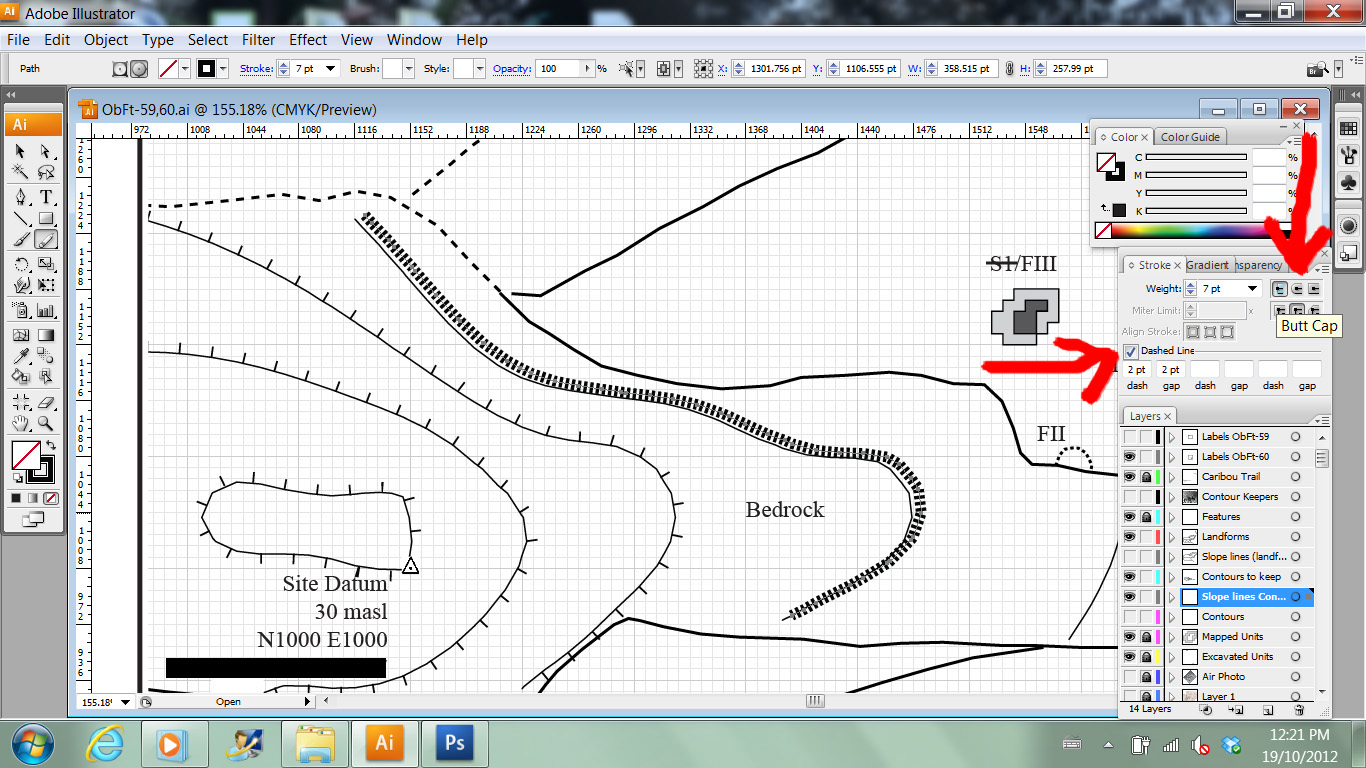Choose the Eyedropper tool
Screen dimensions: 1366x768
pyautogui.click(x=20, y=356)
